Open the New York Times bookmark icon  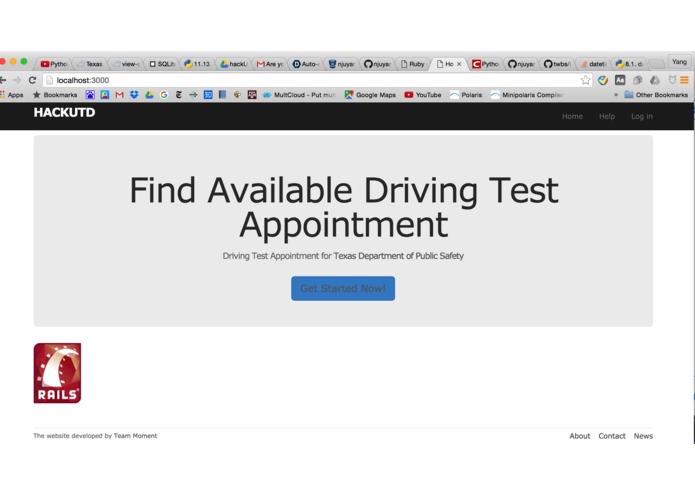pos(179,95)
